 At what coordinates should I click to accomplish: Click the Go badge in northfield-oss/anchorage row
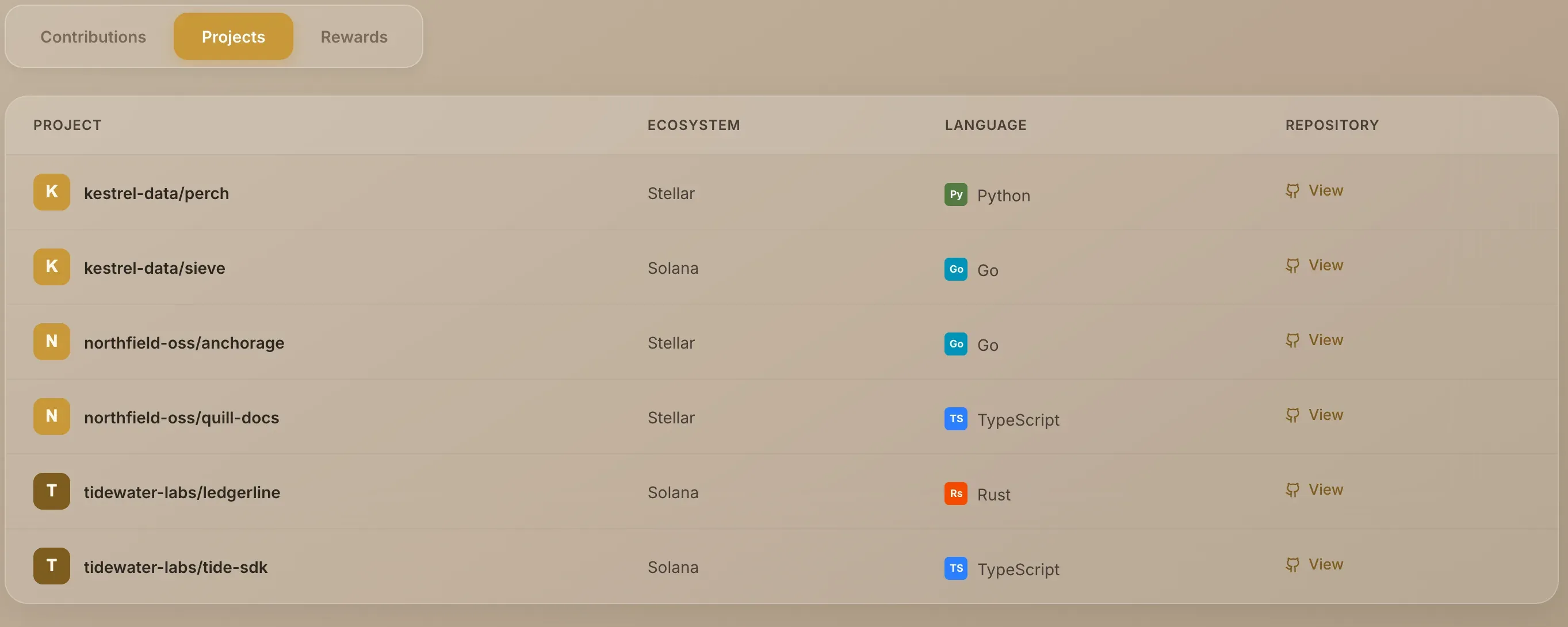[955, 344]
